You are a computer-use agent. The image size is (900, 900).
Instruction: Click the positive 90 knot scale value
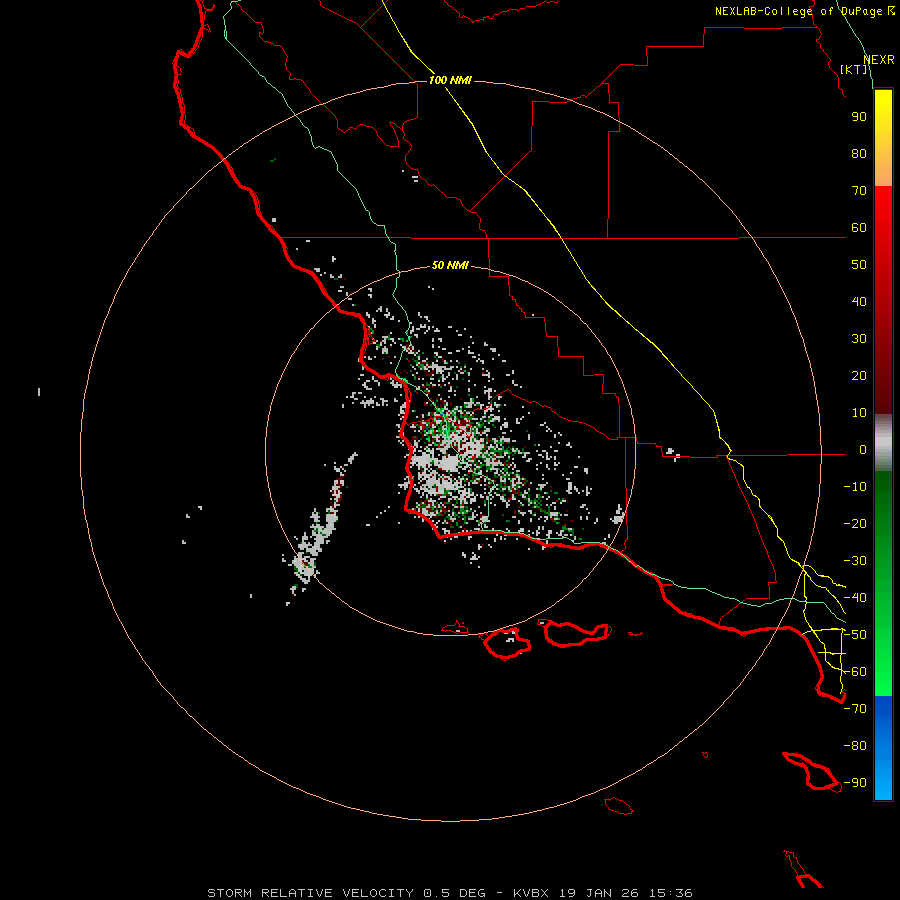pyautogui.click(x=859, y=117)
